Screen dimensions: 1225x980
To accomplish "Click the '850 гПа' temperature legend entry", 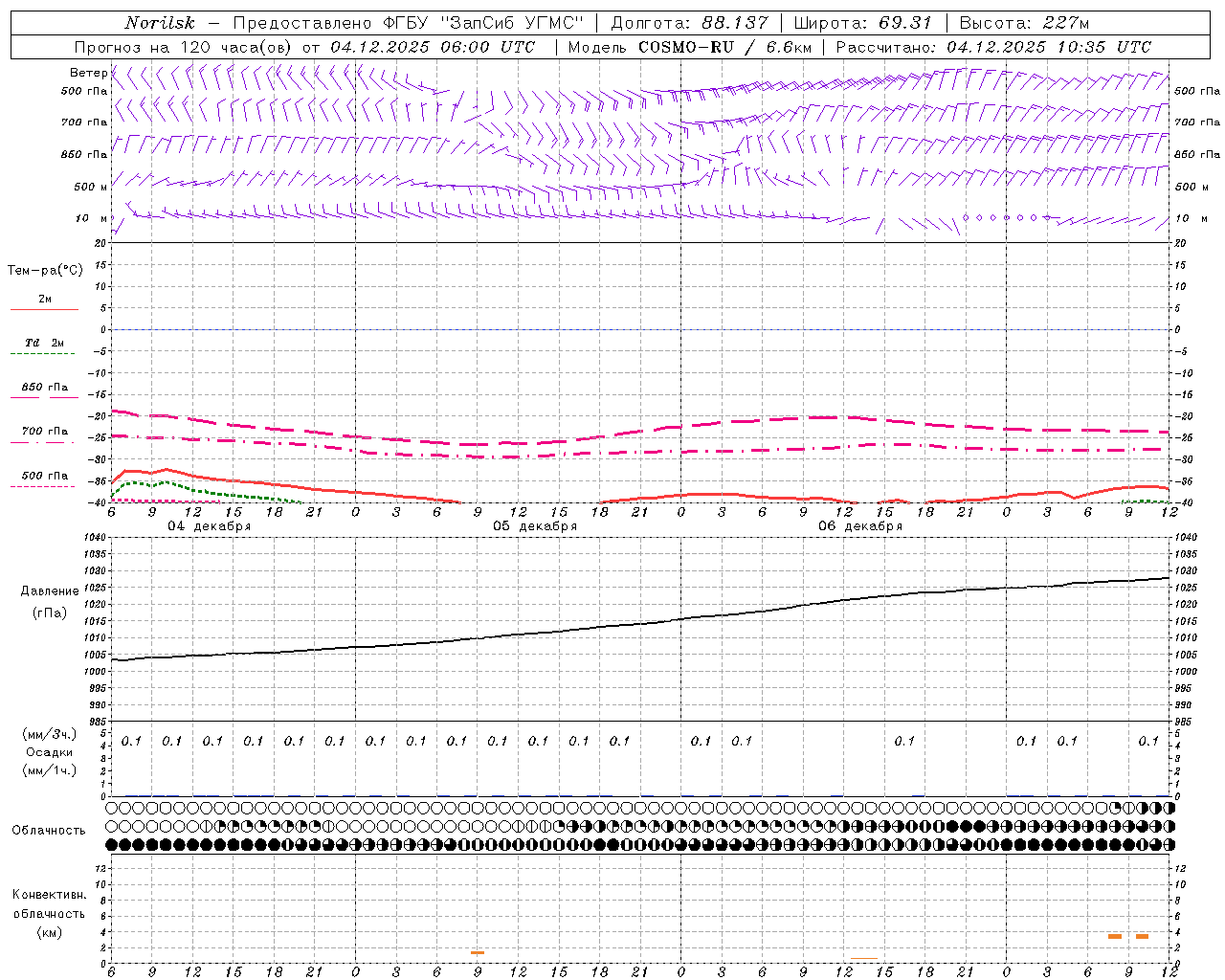I will click(x=45, y=388).
